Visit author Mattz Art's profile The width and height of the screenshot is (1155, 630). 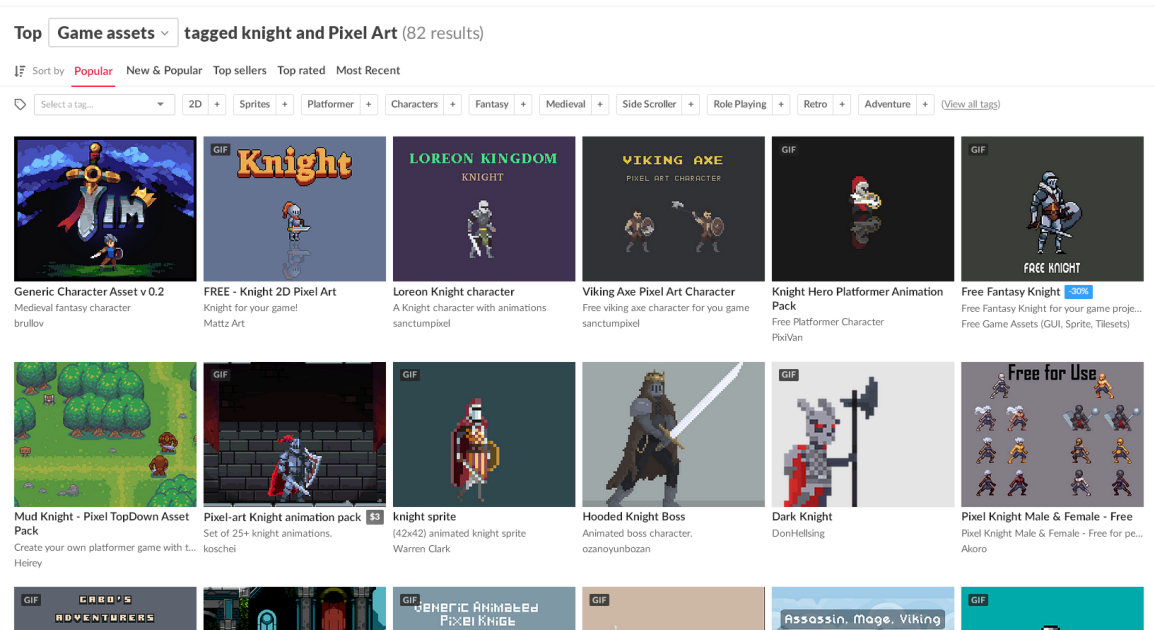pyautogui.click(x=224, y=323)
